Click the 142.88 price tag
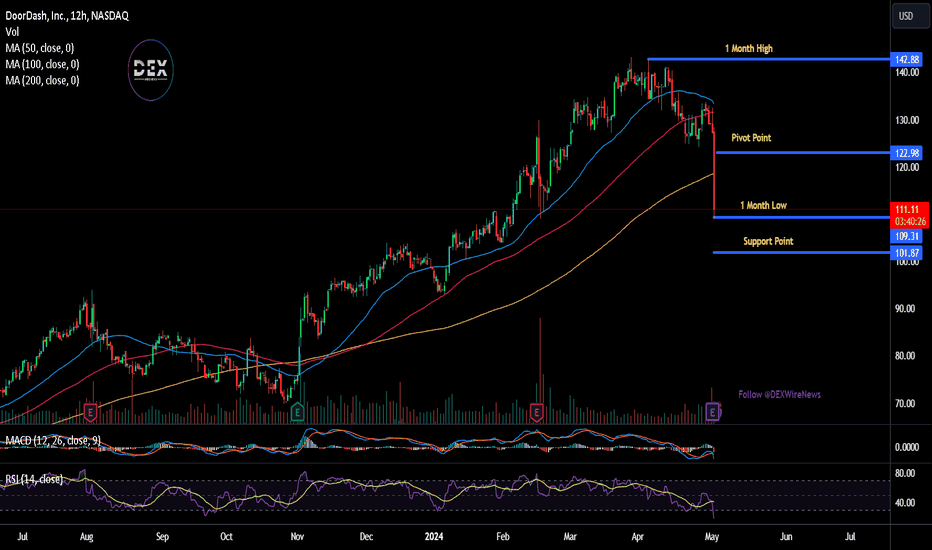The image size is (932, 550). [906, 59]
